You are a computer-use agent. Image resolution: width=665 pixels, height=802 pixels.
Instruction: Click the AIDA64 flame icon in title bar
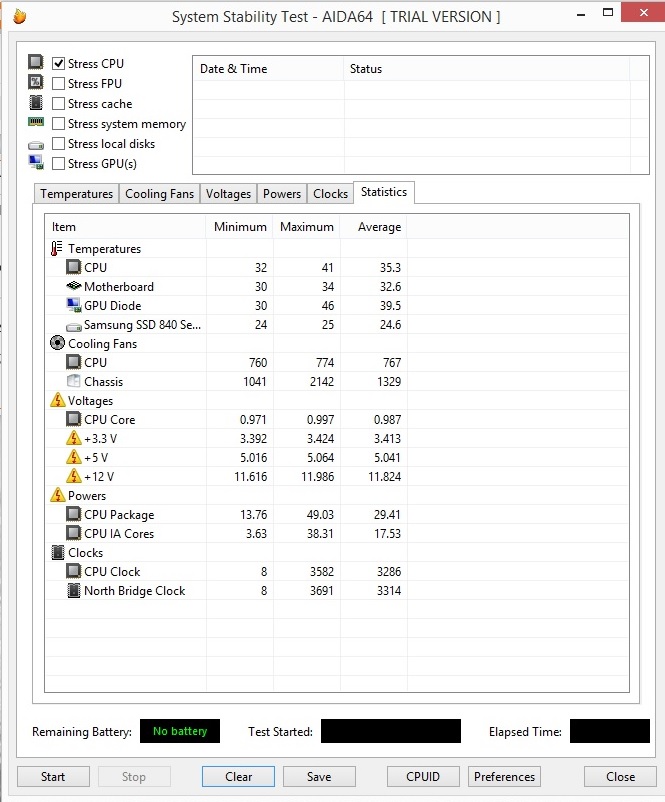[19, 16]
